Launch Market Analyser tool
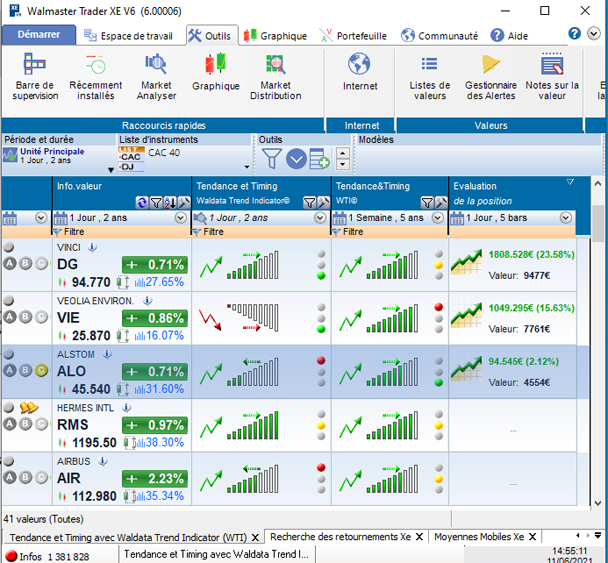This screenshot has width=608, height=563. click(x=156, y=76)
